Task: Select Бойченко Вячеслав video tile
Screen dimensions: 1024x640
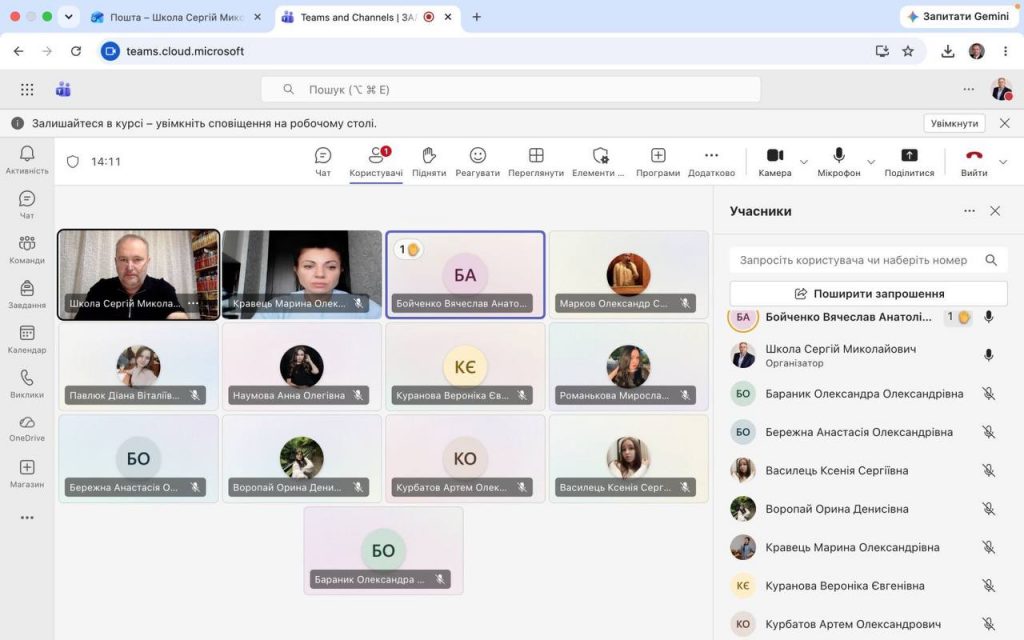Action: 465,274
